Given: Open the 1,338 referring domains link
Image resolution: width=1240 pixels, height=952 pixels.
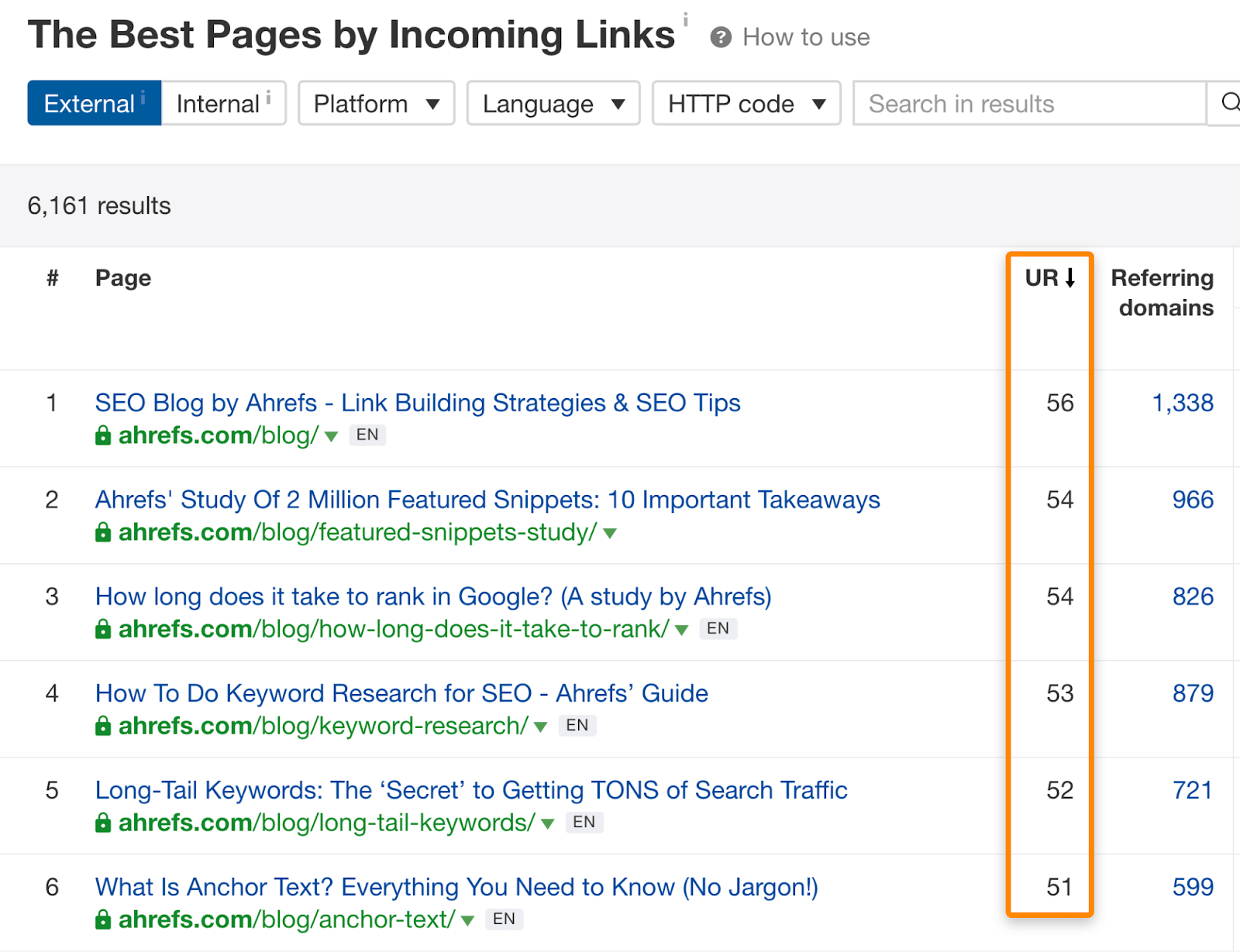Looking at the screenshot, I should click(1182, 403).
